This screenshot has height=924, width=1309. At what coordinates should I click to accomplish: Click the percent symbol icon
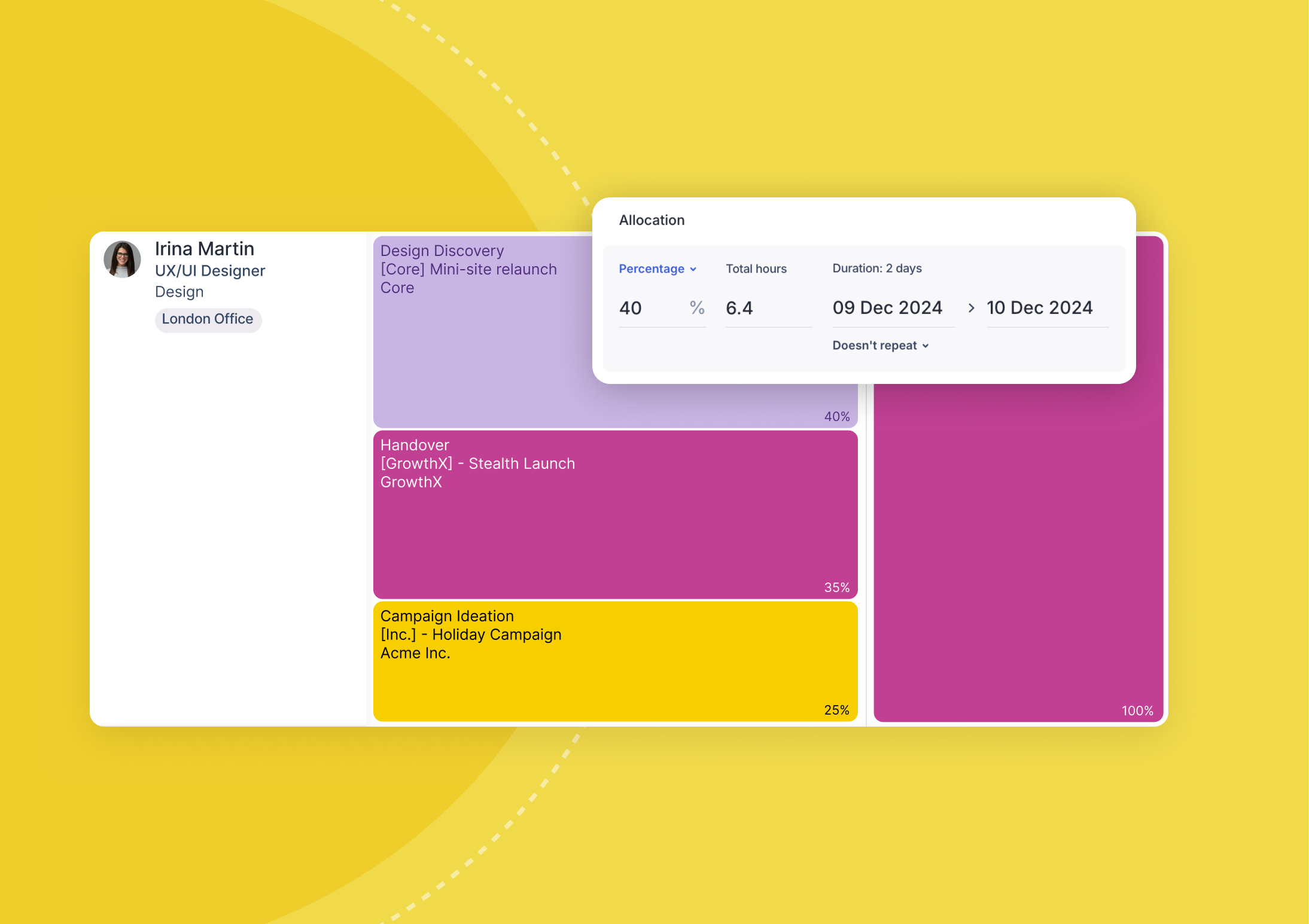(x=696, y=308)
